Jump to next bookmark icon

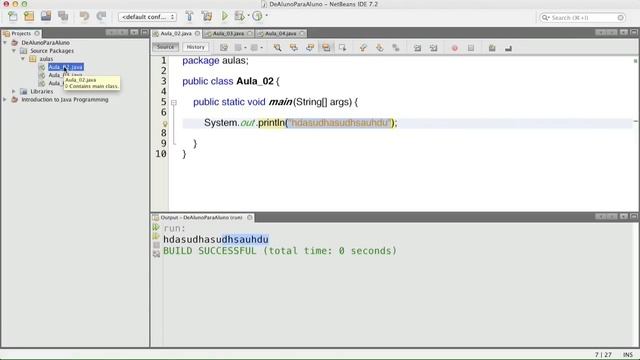click(x=380, y=48)
